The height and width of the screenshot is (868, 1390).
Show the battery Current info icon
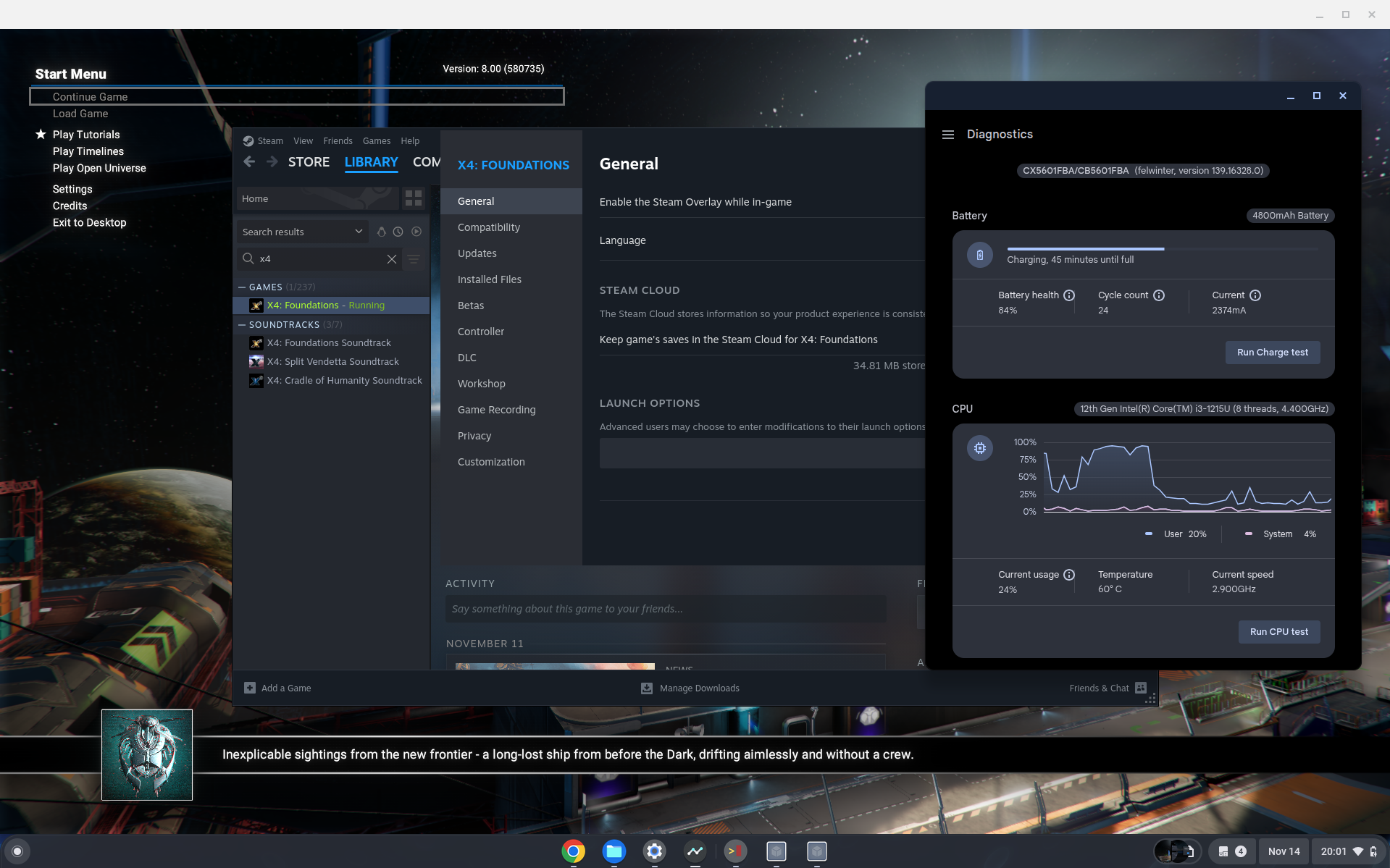coord(1255,295)
